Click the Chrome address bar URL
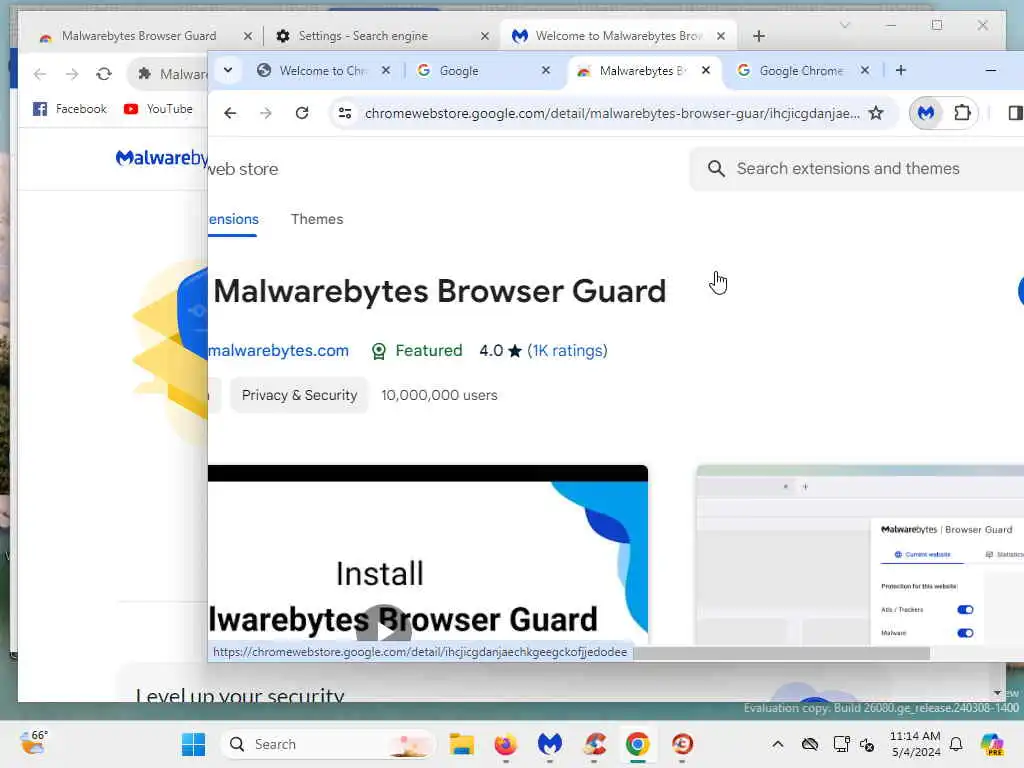Viewport: 1024px width, 768px height. [x=612, y=114]
